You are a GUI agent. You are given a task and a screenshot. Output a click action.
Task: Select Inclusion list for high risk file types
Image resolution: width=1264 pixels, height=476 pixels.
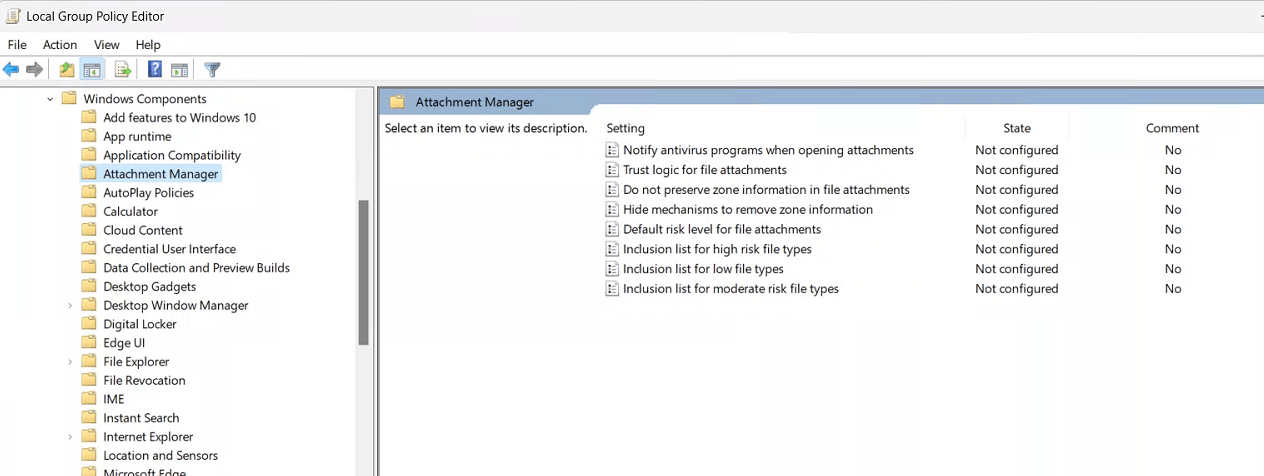click(717, 249)
